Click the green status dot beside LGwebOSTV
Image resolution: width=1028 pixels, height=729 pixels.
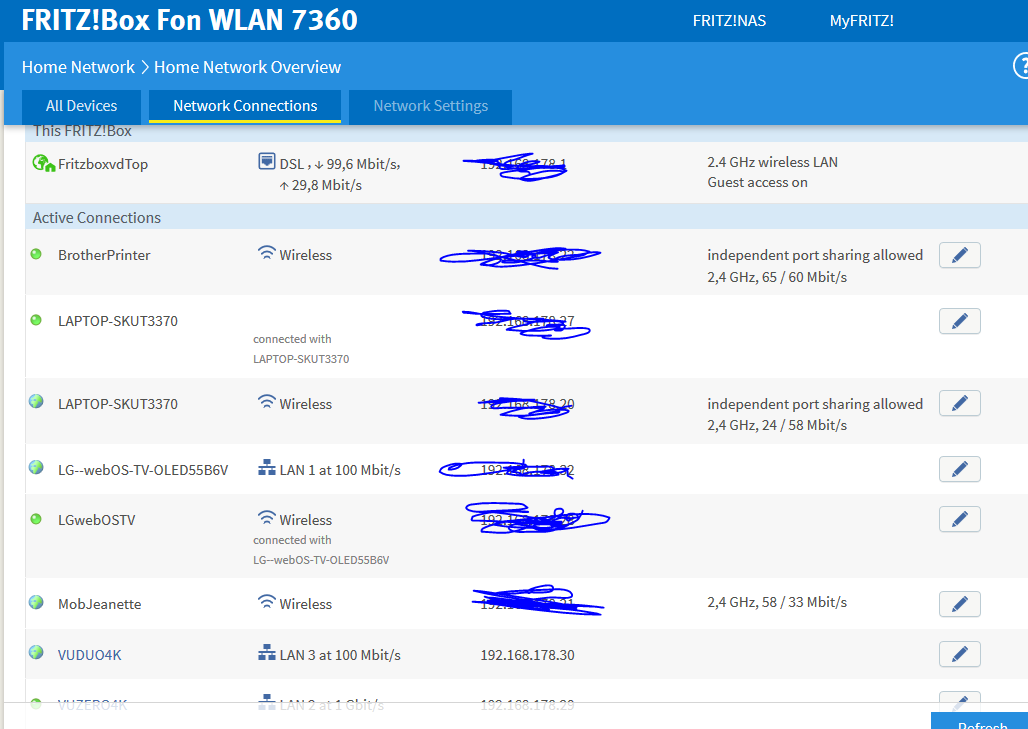click(x=36, y=519)
